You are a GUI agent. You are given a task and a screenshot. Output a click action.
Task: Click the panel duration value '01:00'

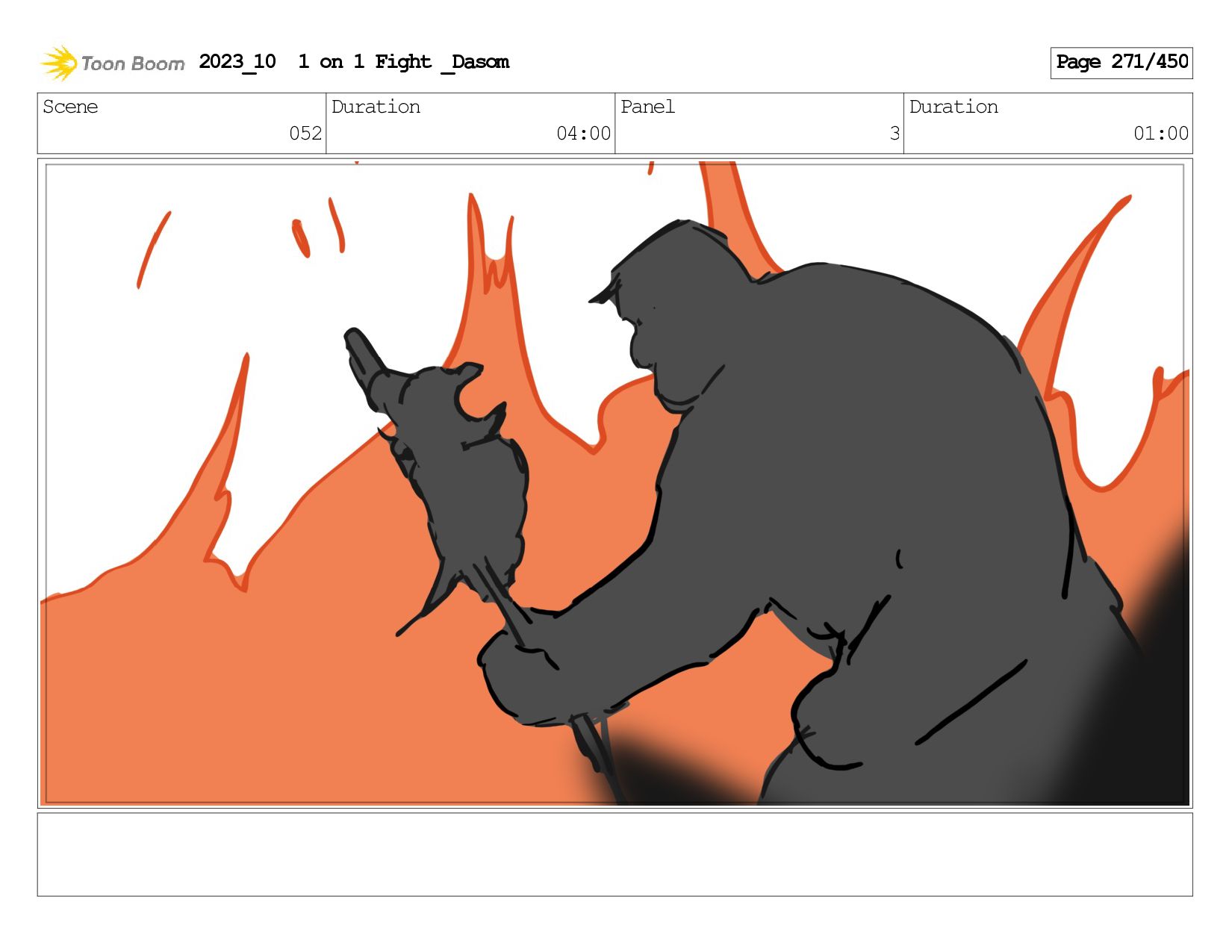(x=1161, y=134)
